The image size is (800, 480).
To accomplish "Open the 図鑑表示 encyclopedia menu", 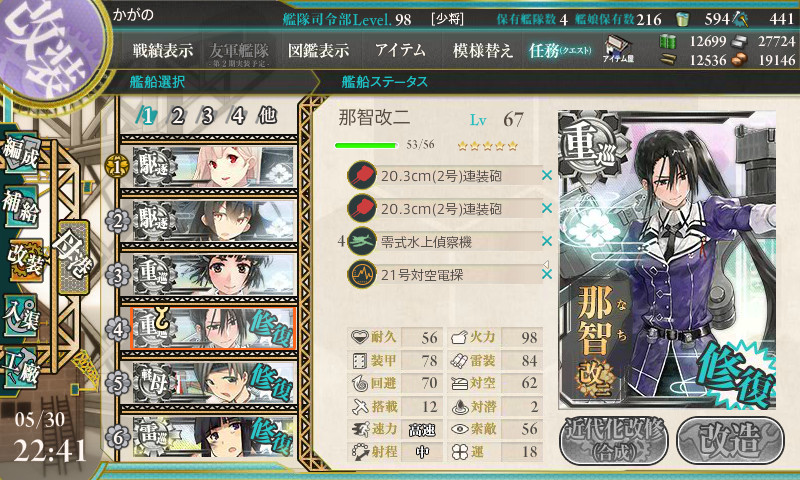I will 318,50.
